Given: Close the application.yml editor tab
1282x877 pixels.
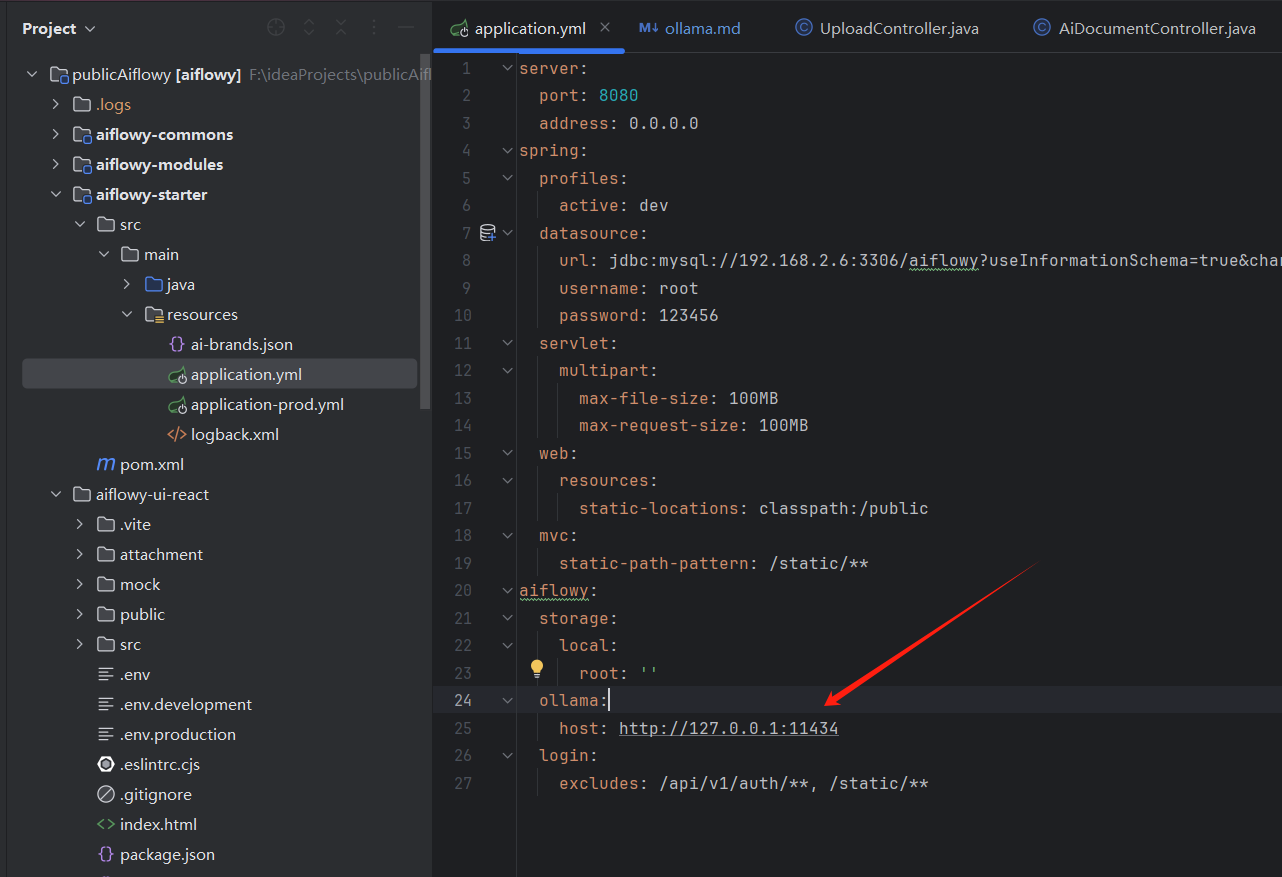Looking at the screenshot, I should pyautogui.click(x=605, y=28).
